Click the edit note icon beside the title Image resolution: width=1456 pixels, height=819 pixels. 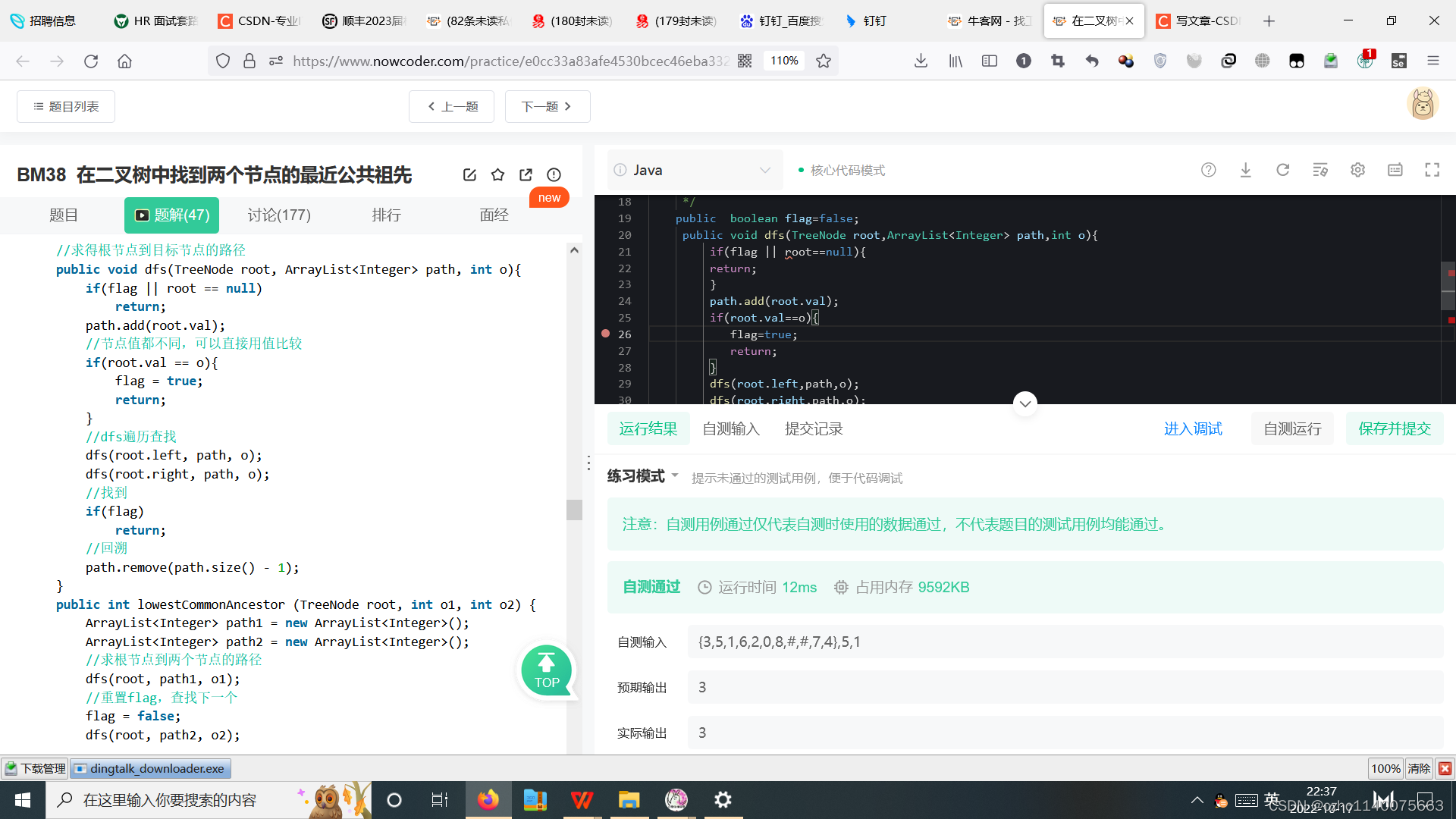coord(469,175)
